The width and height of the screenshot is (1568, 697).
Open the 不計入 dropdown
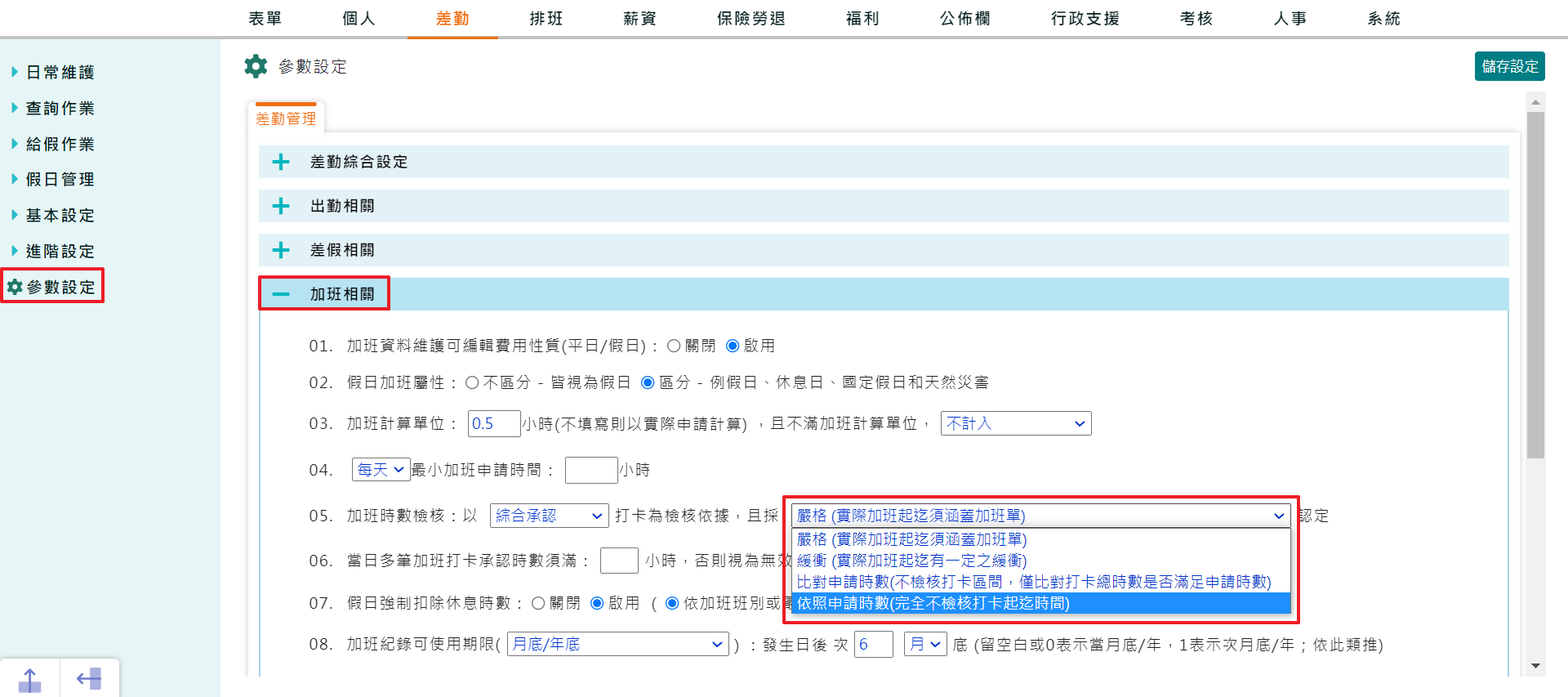click(1016, 423)
